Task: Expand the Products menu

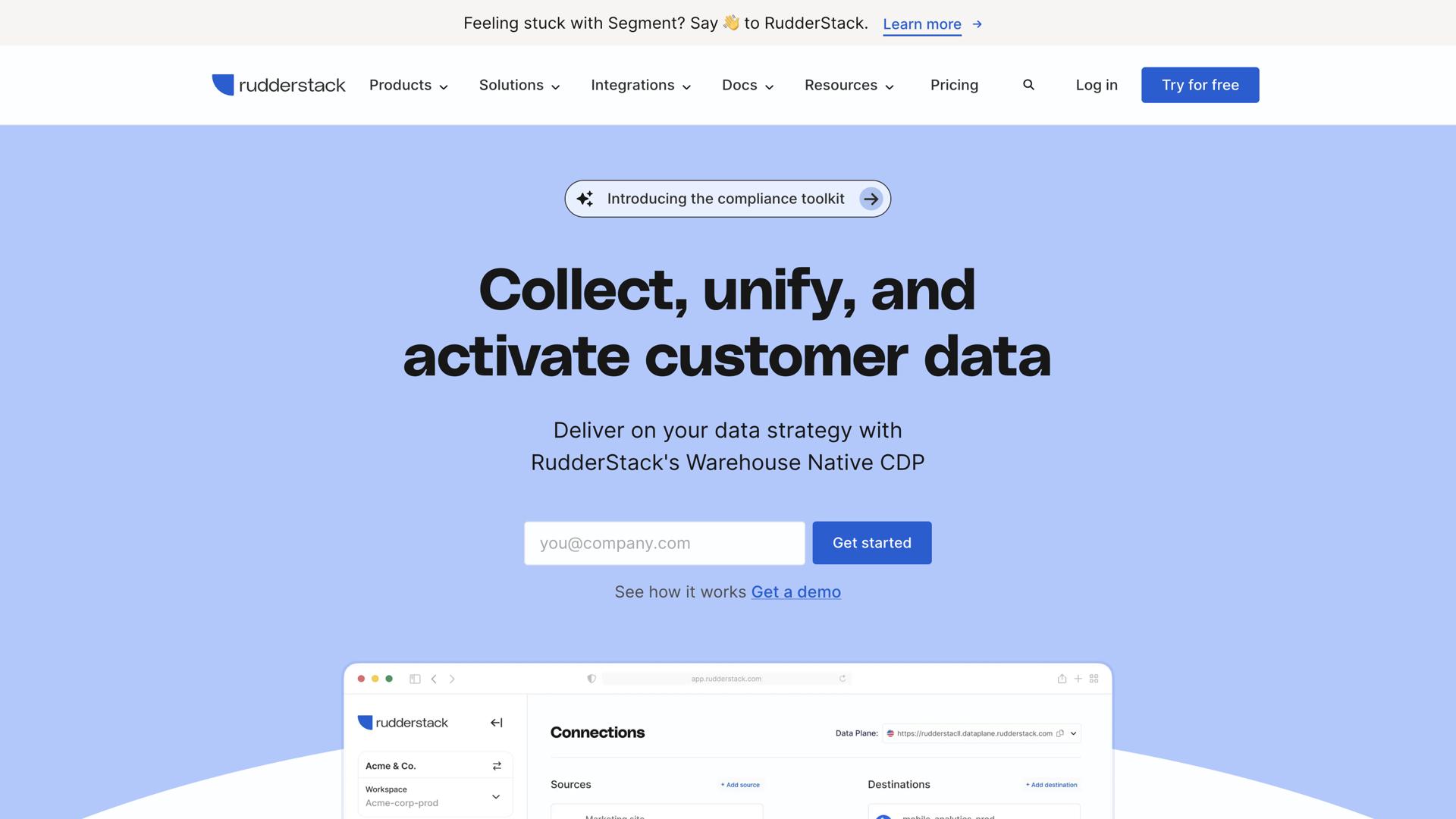Action: pyautogui.click(x=408, y=85)
